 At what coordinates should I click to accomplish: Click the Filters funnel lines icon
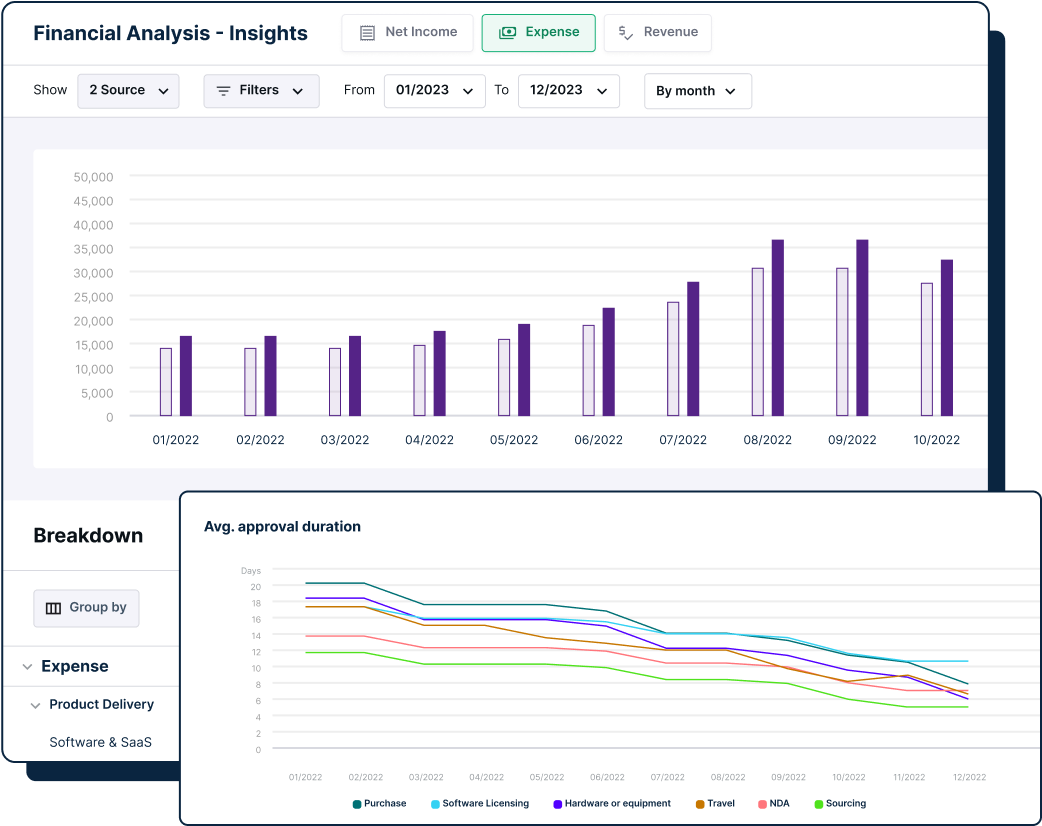point(223,91)
